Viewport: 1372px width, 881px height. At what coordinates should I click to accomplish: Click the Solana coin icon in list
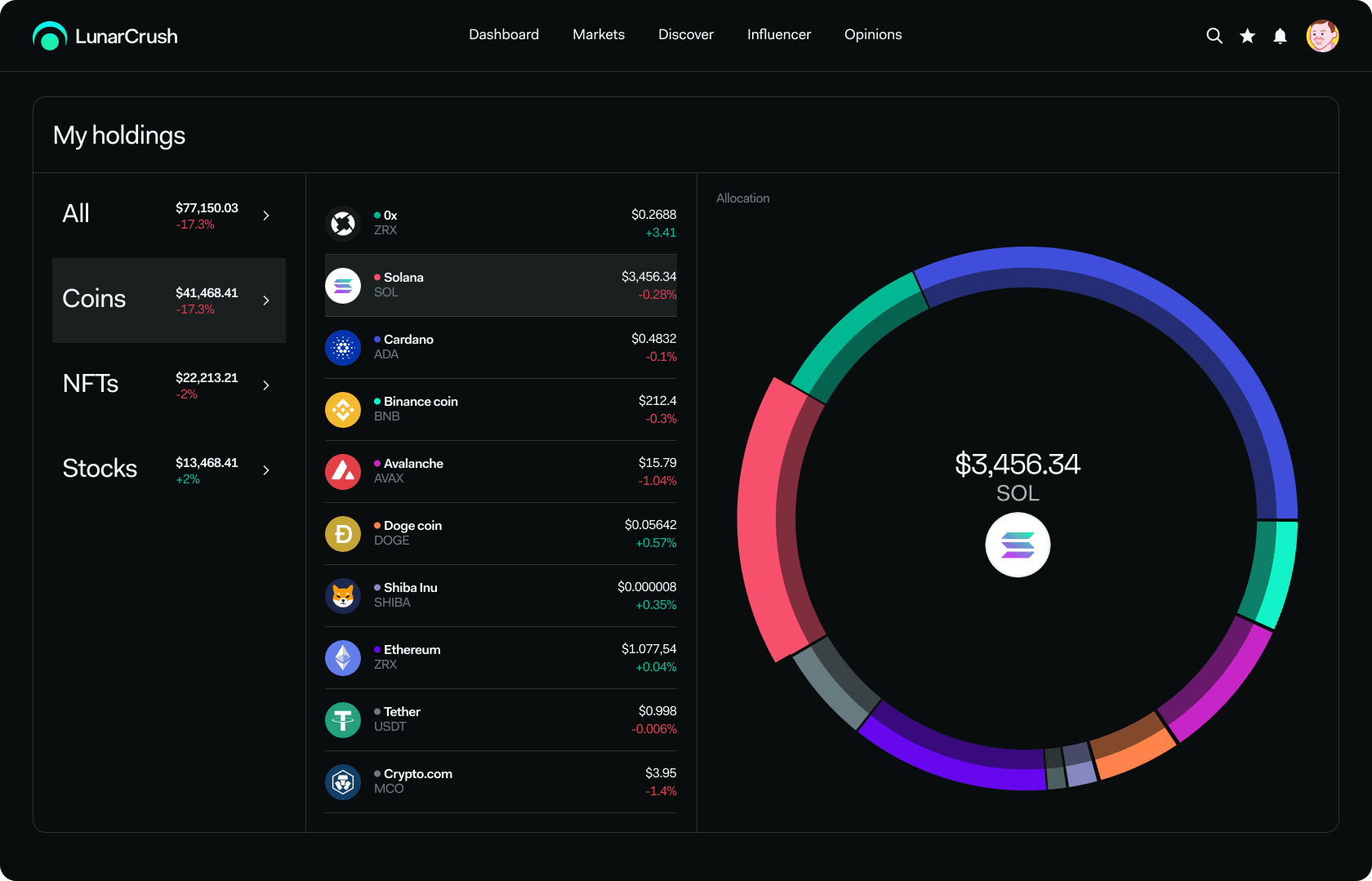click(343, 286)
